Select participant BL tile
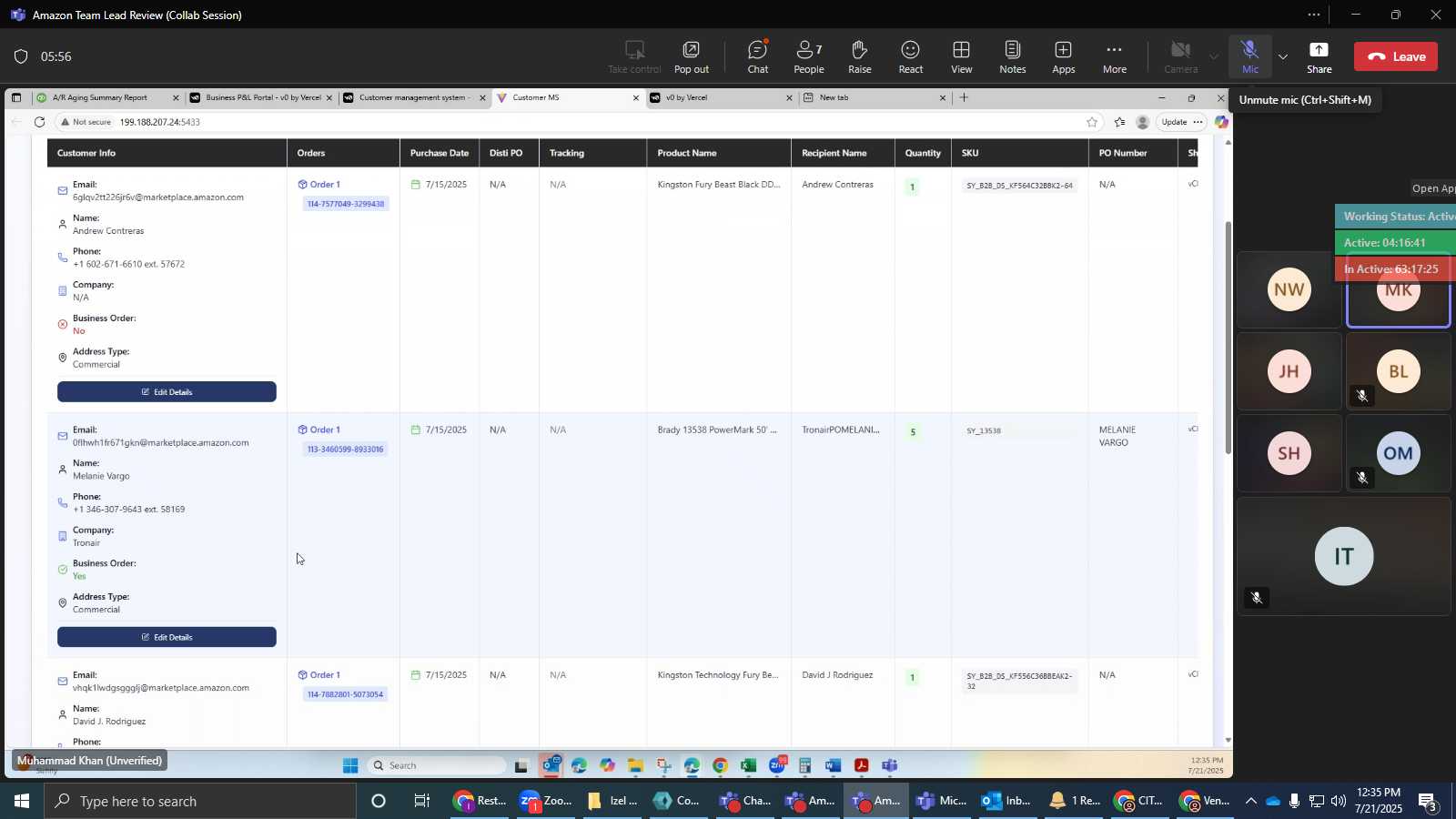The width and height of the screenshot is (1456, 819). click(x=1399, y=371)
